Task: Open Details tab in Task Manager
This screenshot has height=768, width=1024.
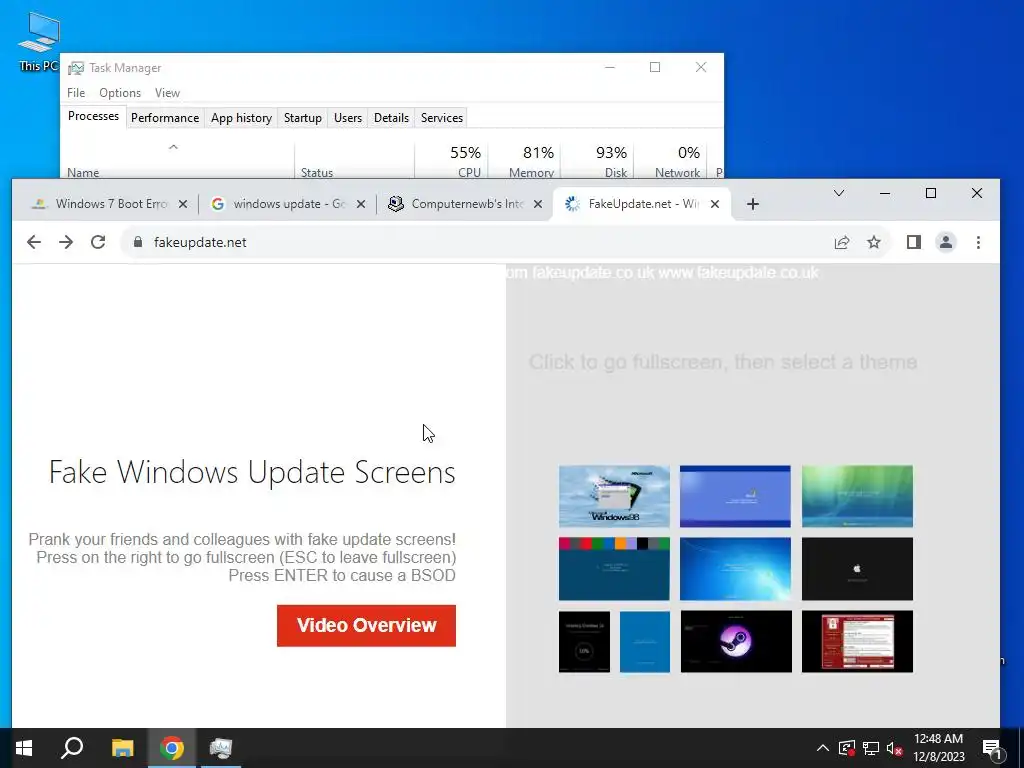Action: 391,118
